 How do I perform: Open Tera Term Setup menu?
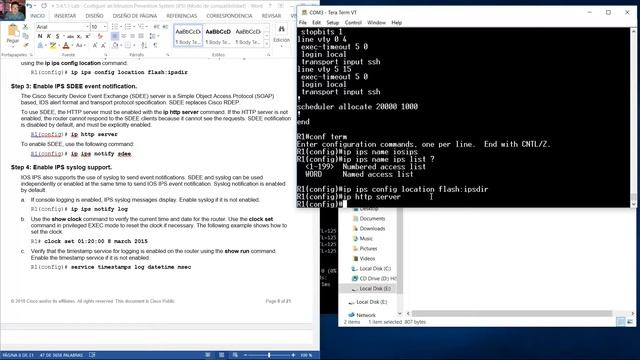[333, 22]
